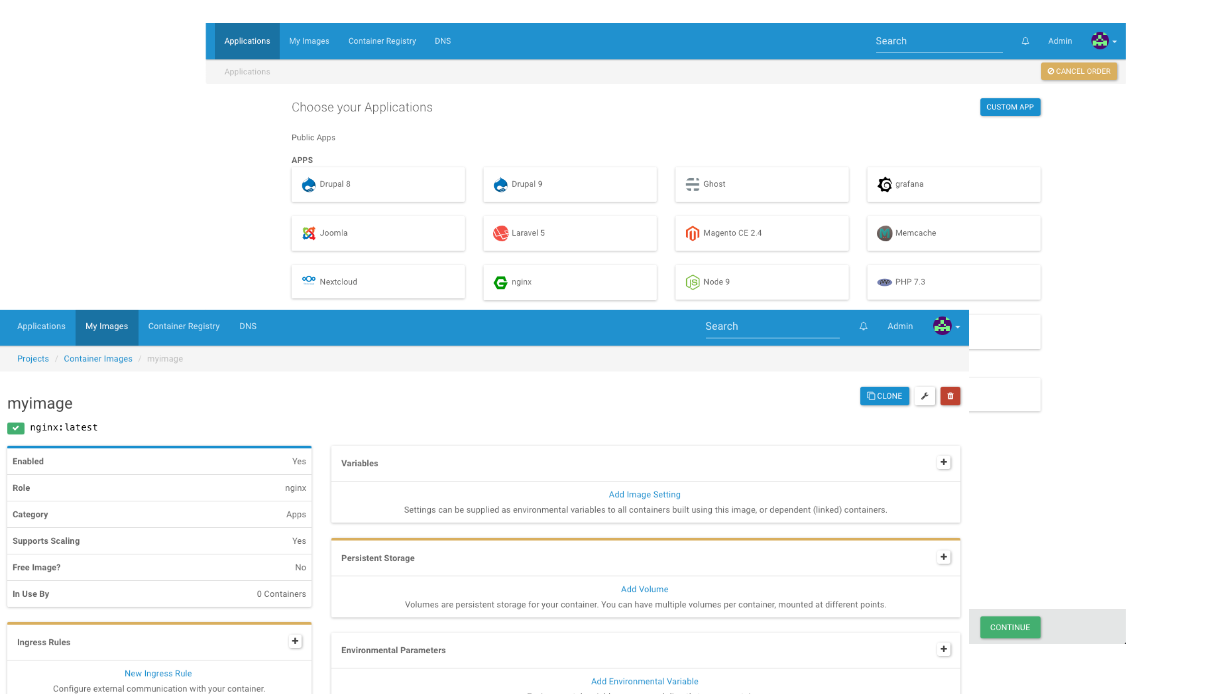Expand Variables with the plus button
The image size is (1205, 694).
coord(943,462)
